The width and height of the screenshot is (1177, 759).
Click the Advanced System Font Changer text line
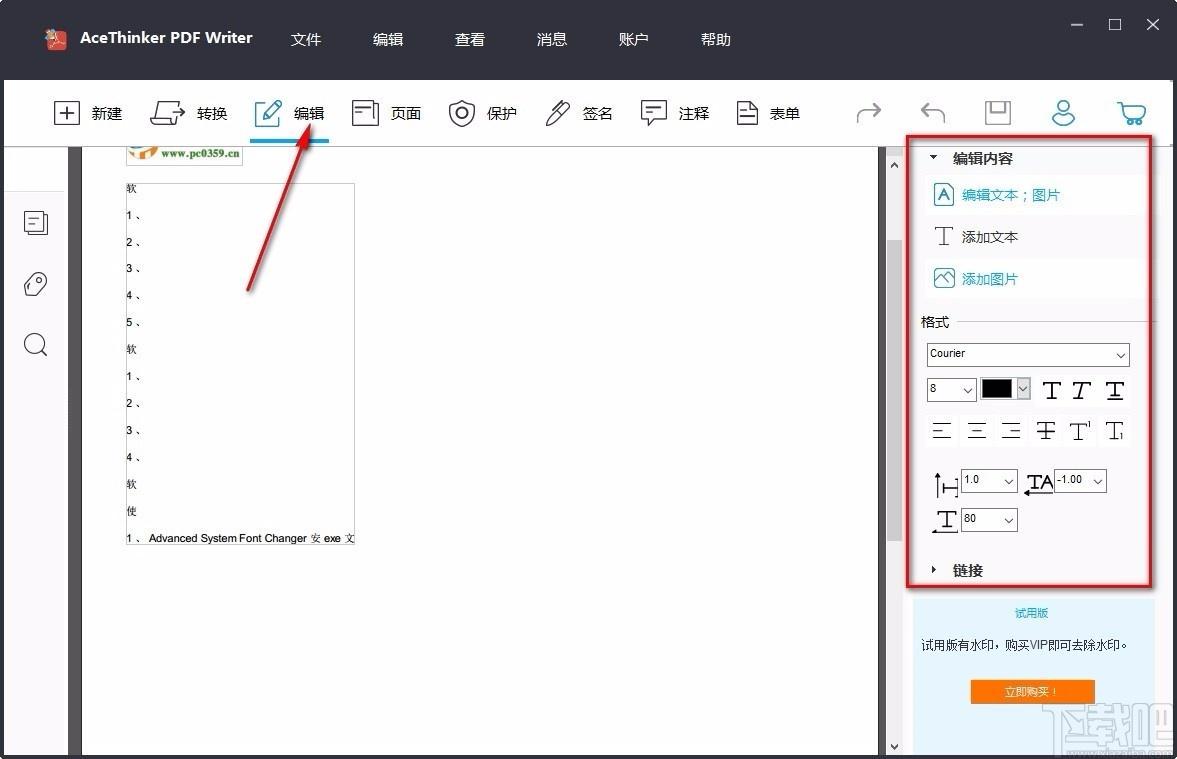[x=240, y=538]
